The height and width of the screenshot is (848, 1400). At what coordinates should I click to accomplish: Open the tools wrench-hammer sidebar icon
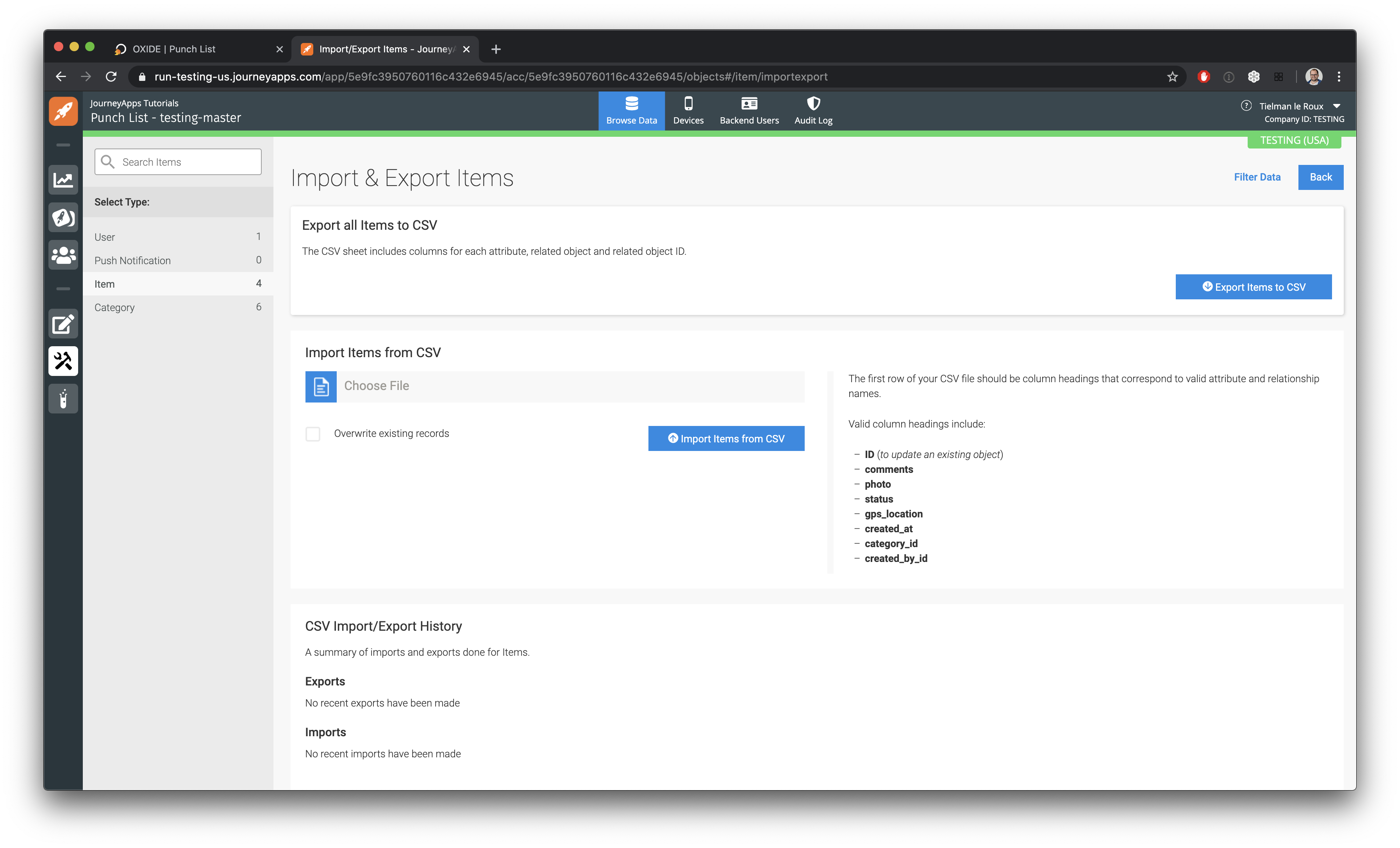point(63,361)
